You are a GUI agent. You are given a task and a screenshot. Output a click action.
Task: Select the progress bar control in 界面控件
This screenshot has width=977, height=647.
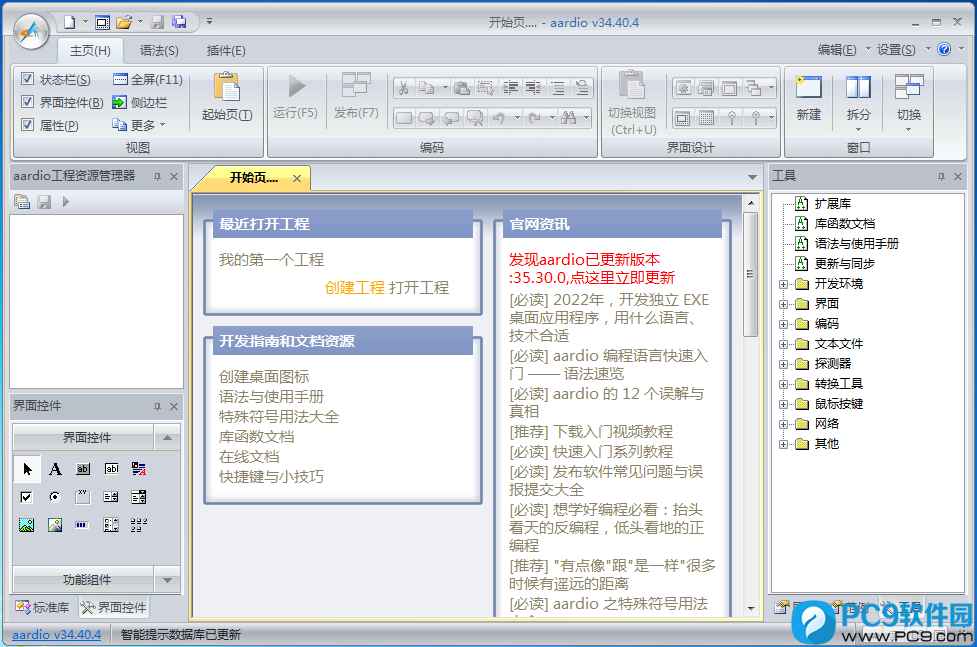tap(82, 525)
